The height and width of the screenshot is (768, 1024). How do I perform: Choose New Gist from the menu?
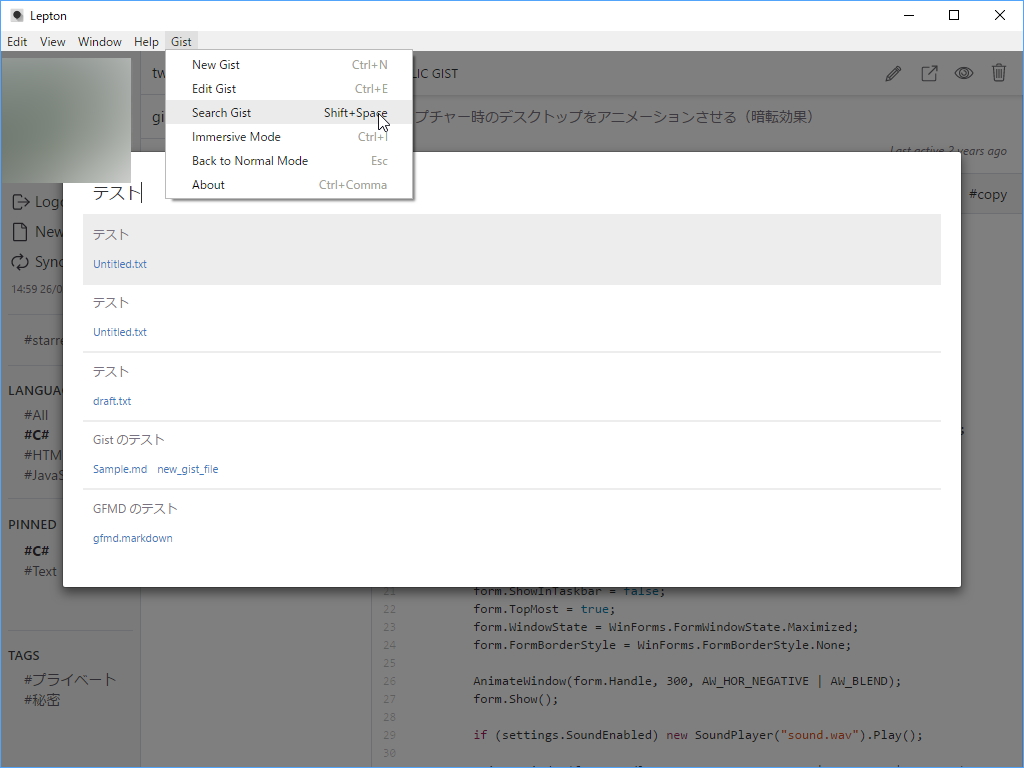[x=289, y=65]
